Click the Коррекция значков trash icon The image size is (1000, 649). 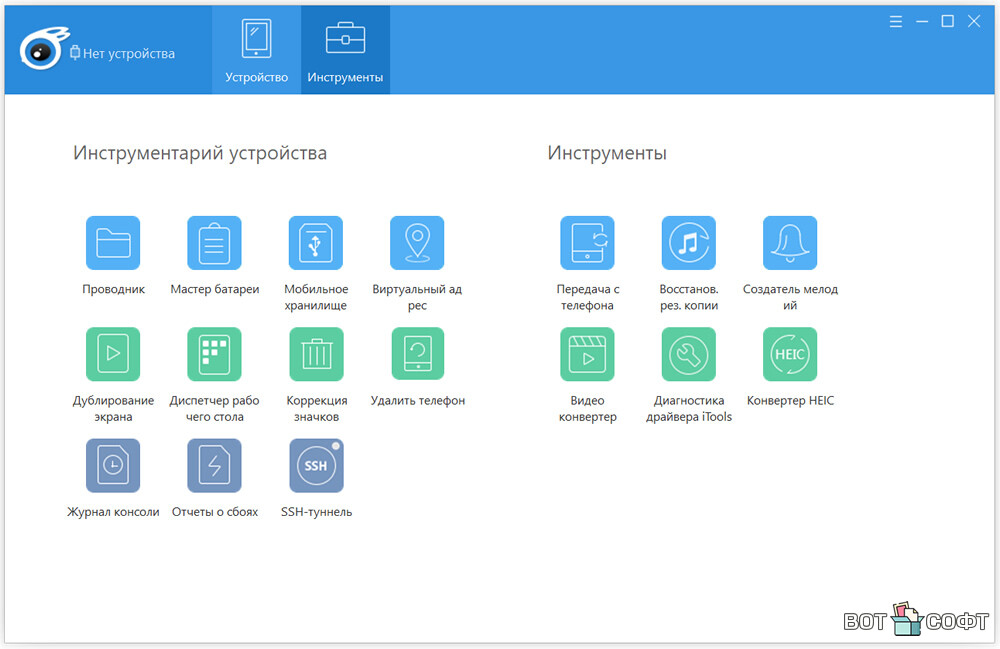click(316, 354)
